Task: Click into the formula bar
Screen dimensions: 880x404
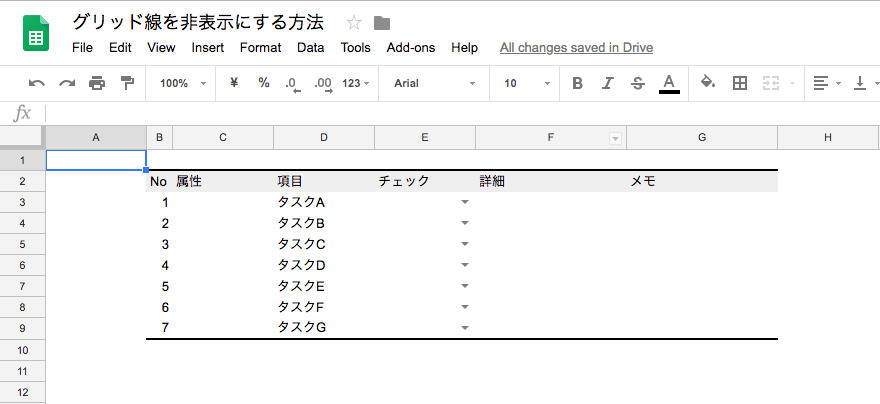Action: click(461, 114)
